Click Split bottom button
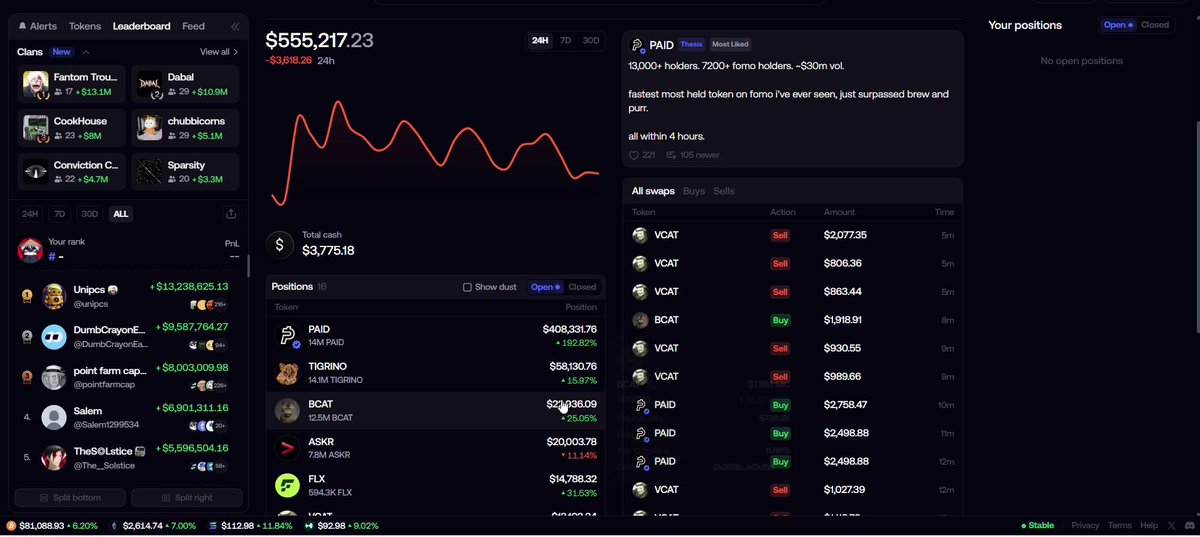The image size is (1200, 537). point(70,498)
